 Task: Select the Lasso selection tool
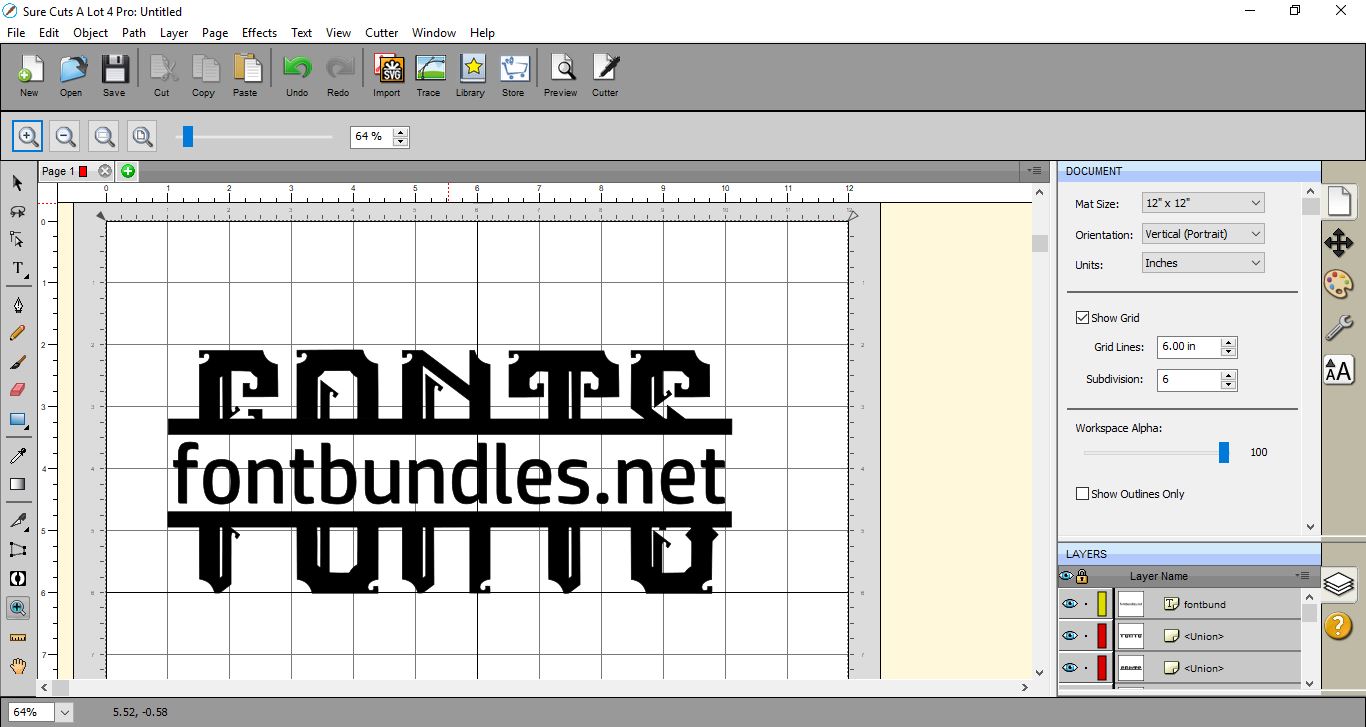click(17, 211)
